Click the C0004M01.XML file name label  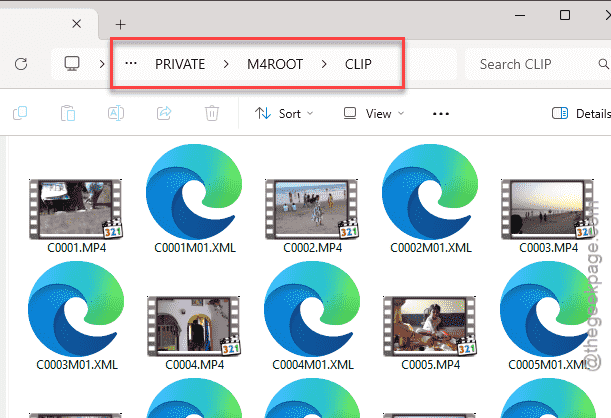coord(313,365)
